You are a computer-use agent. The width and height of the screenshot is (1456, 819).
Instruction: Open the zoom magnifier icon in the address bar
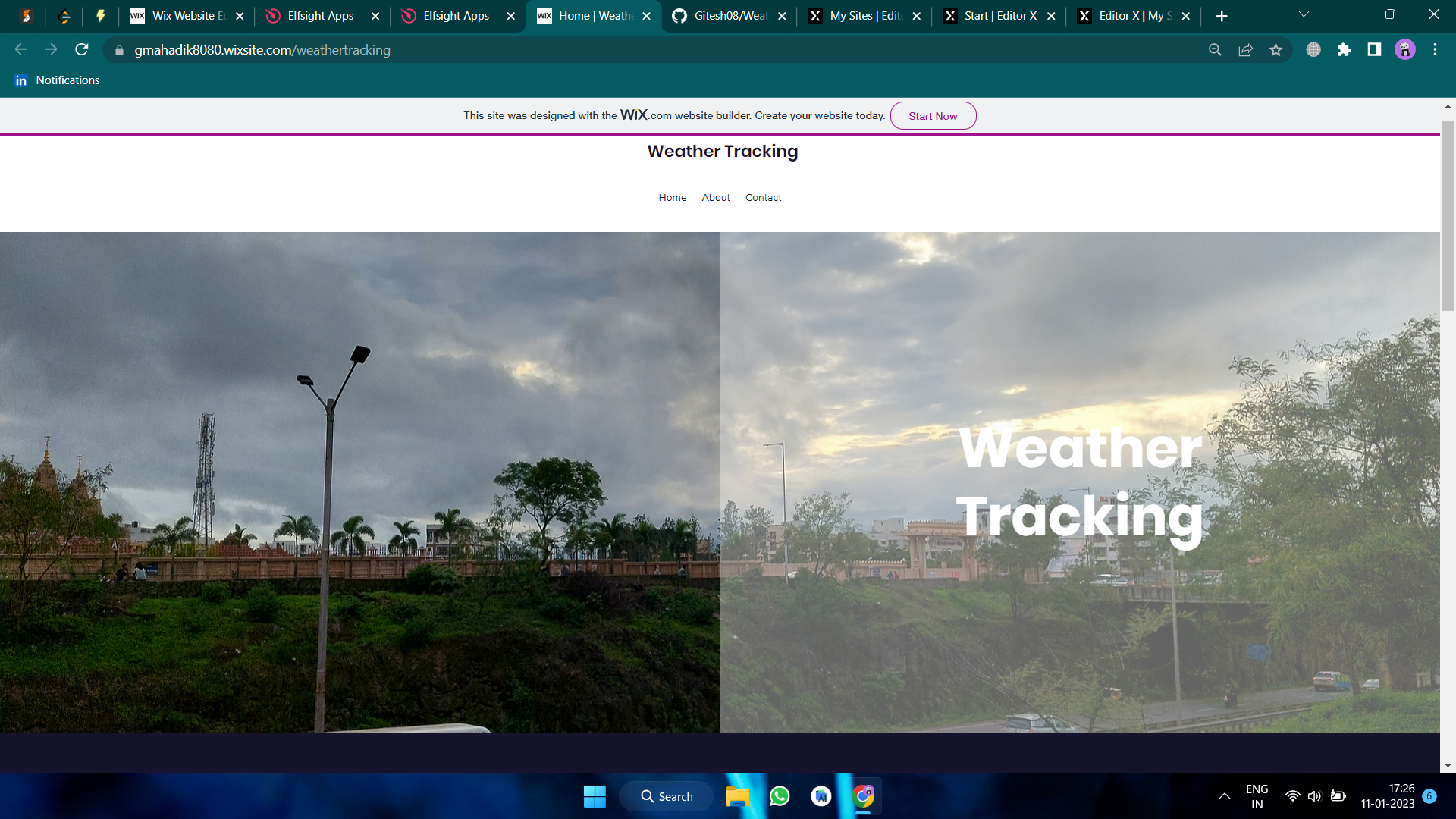click(1215, 50)
